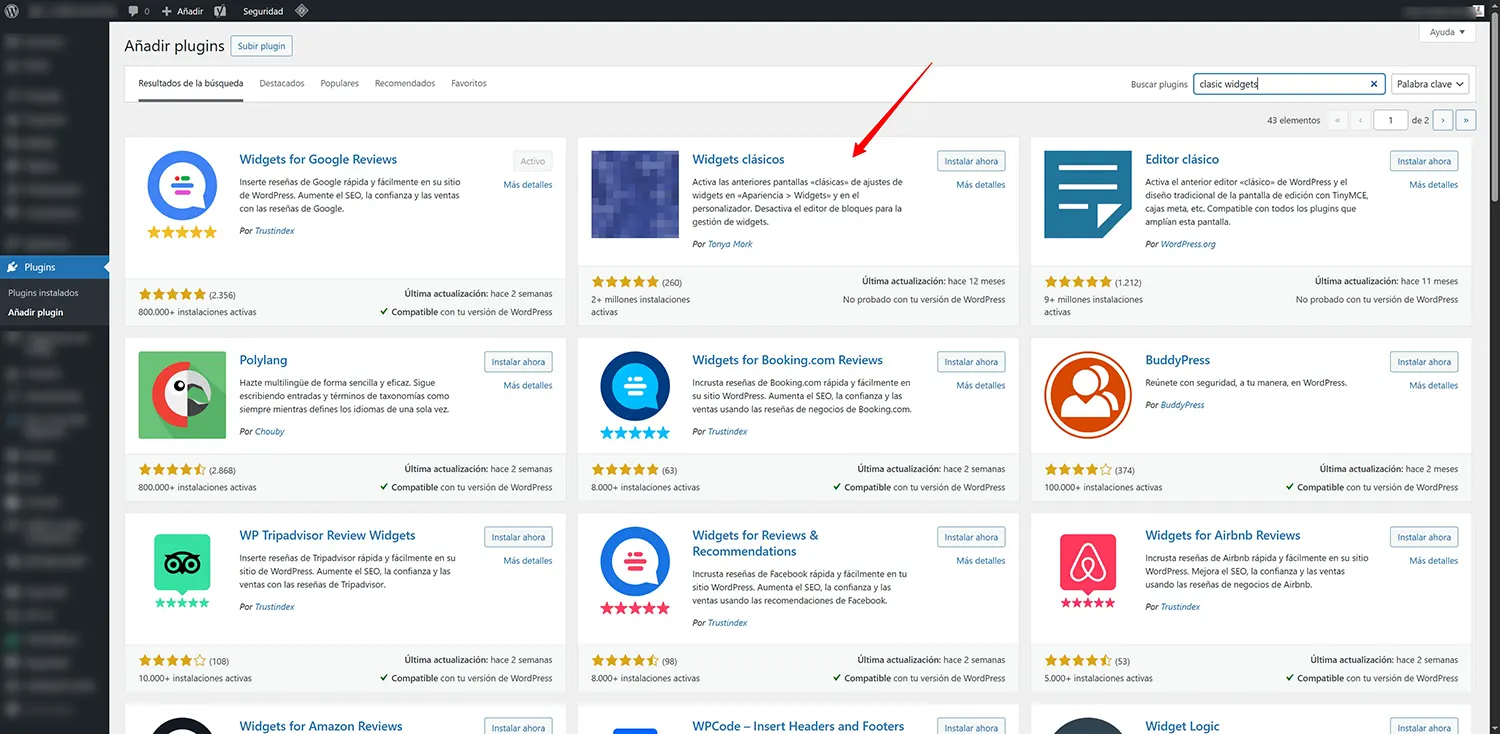Open the Palabra clave search type dropdown
The height and width of the screenshot is (734, 1500).
coord(1430,84)
